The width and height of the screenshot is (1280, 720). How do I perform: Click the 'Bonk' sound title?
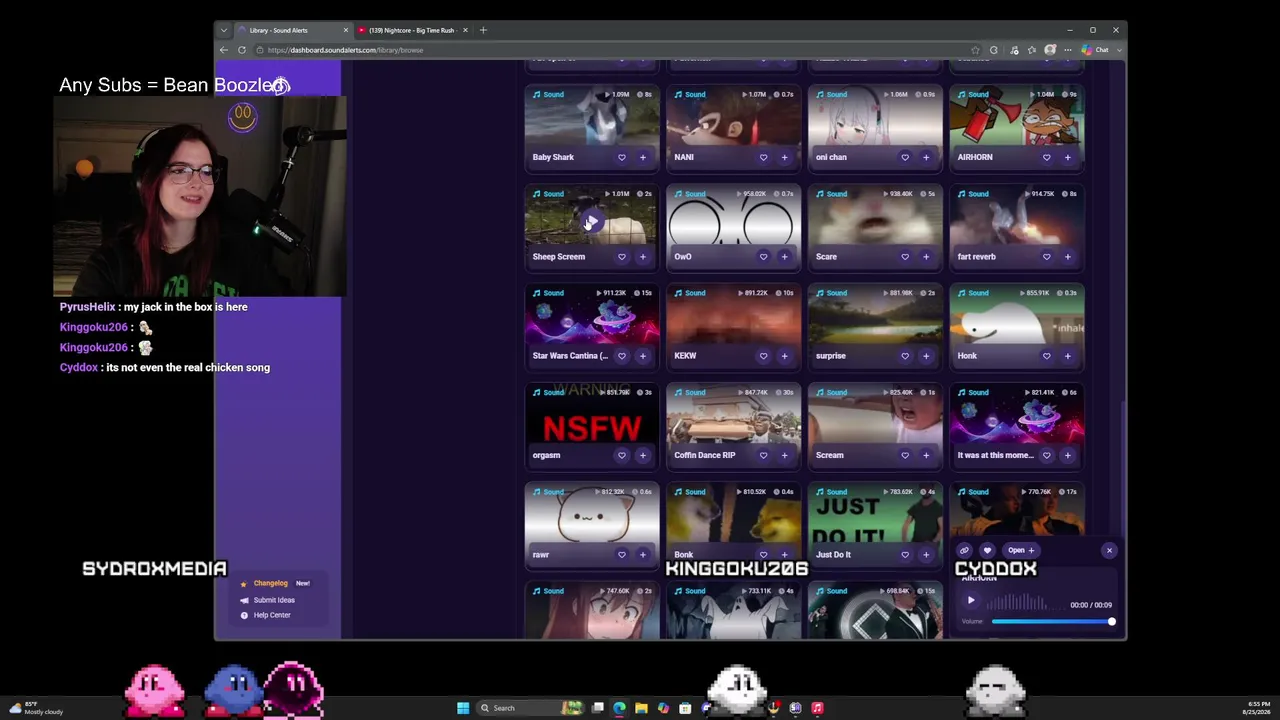click(x=684, y=555)
